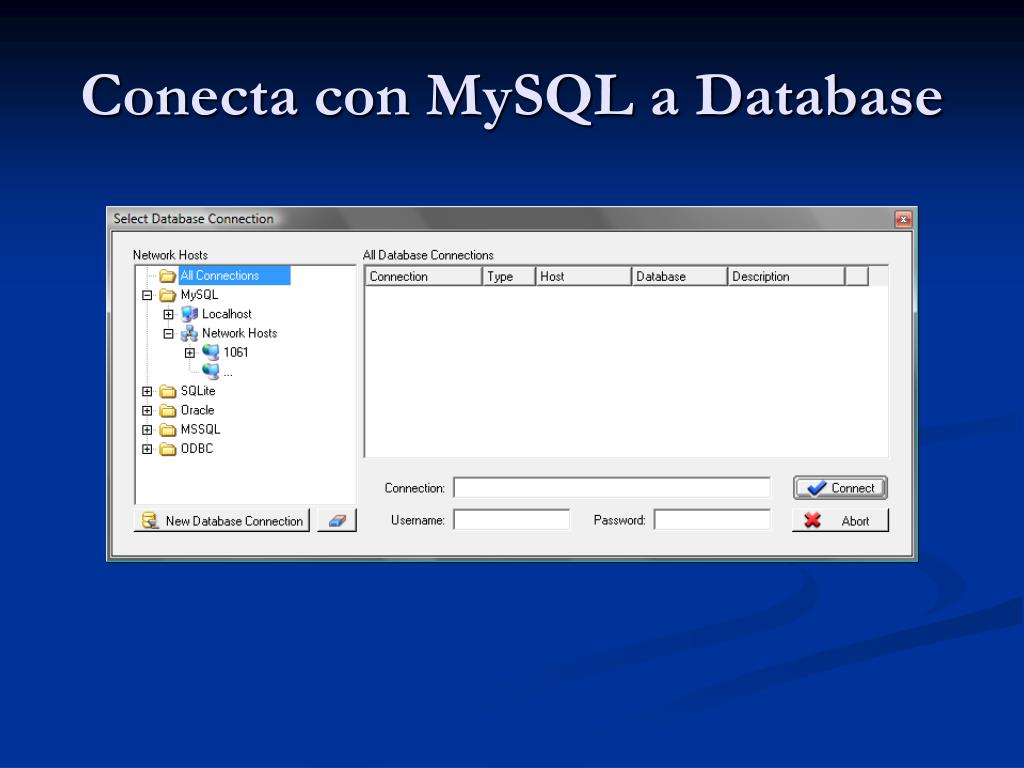Click the Network Hosts network icon

coord(189,334)
